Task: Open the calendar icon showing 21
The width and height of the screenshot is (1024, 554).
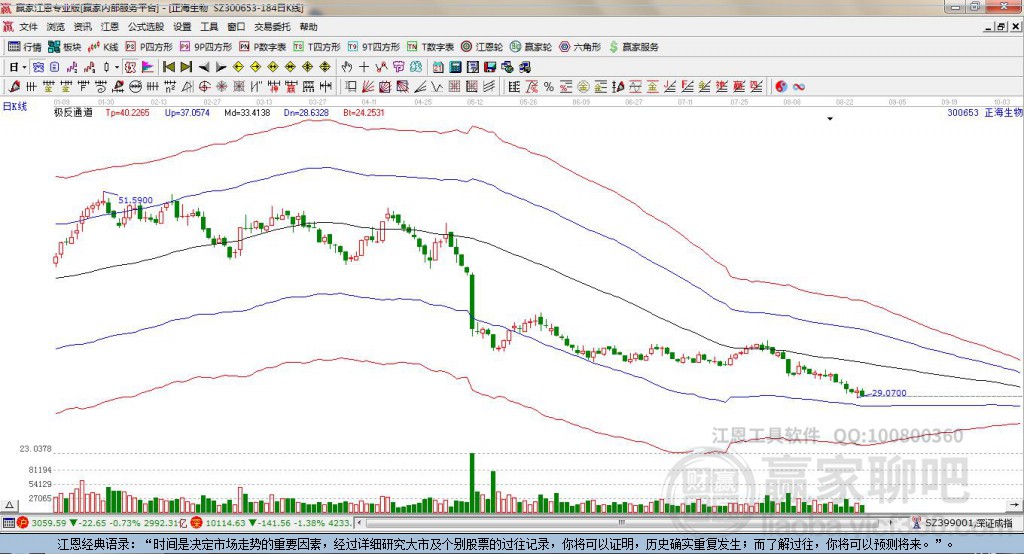Action: click(438, 67)
